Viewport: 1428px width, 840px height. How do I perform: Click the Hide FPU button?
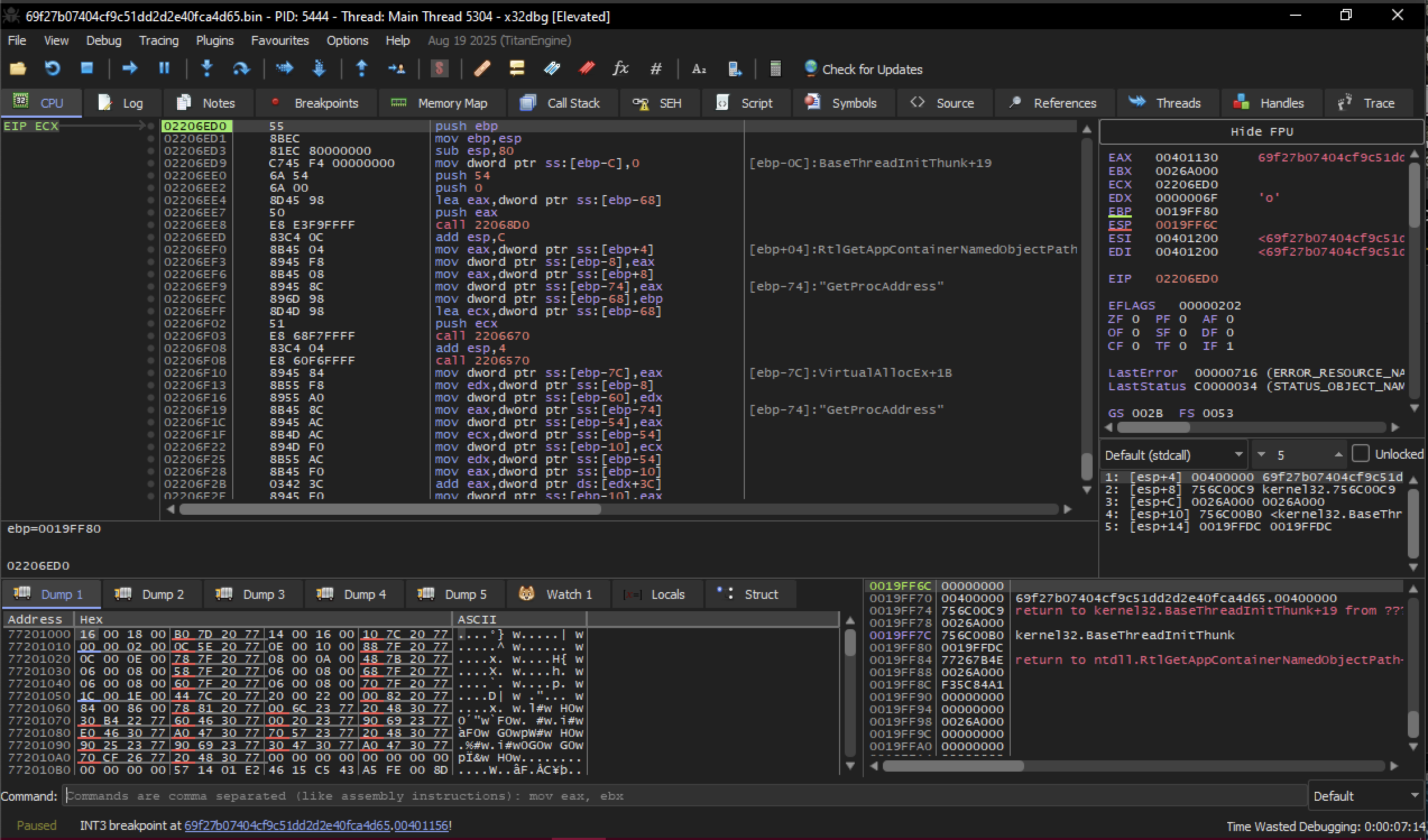coord(1261,131)
